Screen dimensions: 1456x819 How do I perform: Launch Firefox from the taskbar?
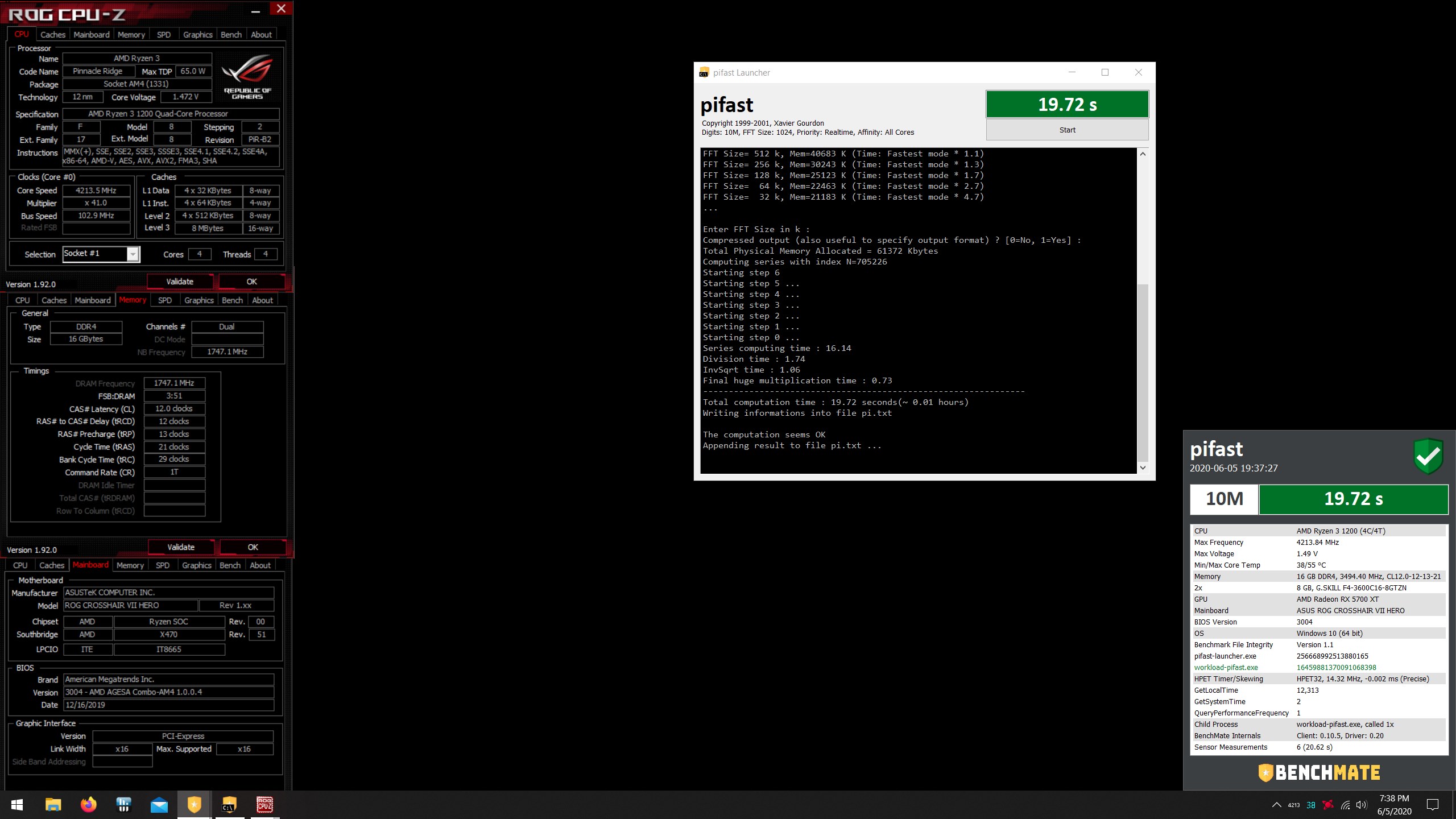pyautogui.click(x=88, y=805)
